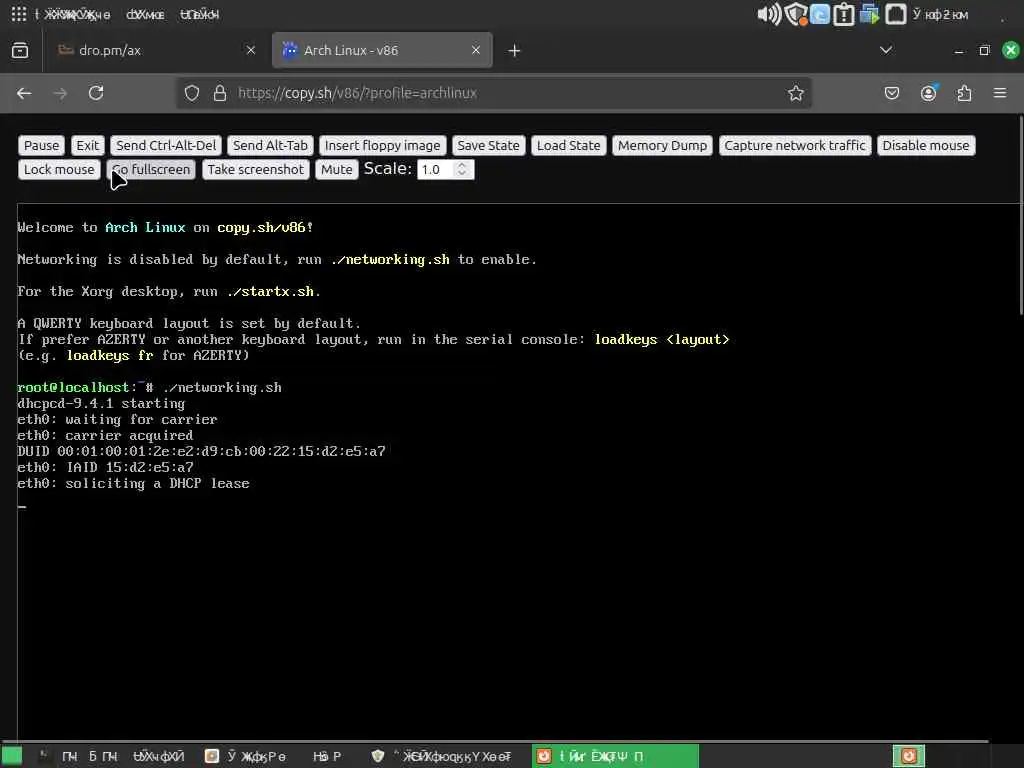Screen dimensions: 1024x768
Task: View site security padlock info
Action: (220, 93)
